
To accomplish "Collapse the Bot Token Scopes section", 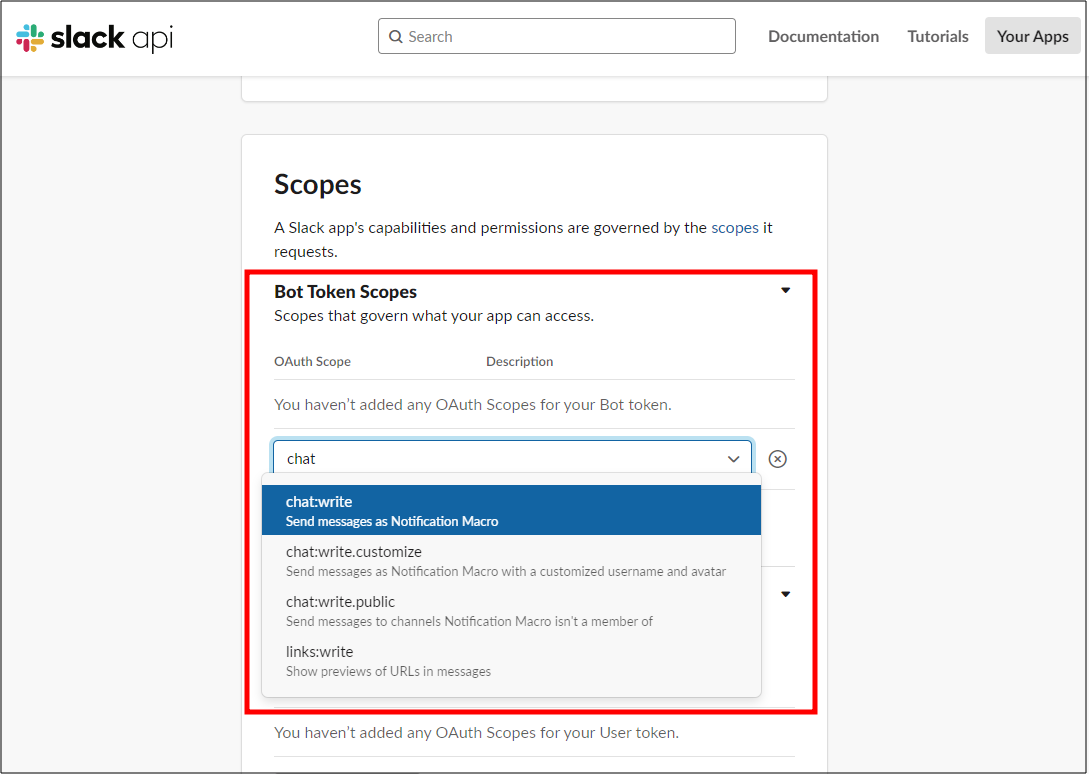I will 785,290.
